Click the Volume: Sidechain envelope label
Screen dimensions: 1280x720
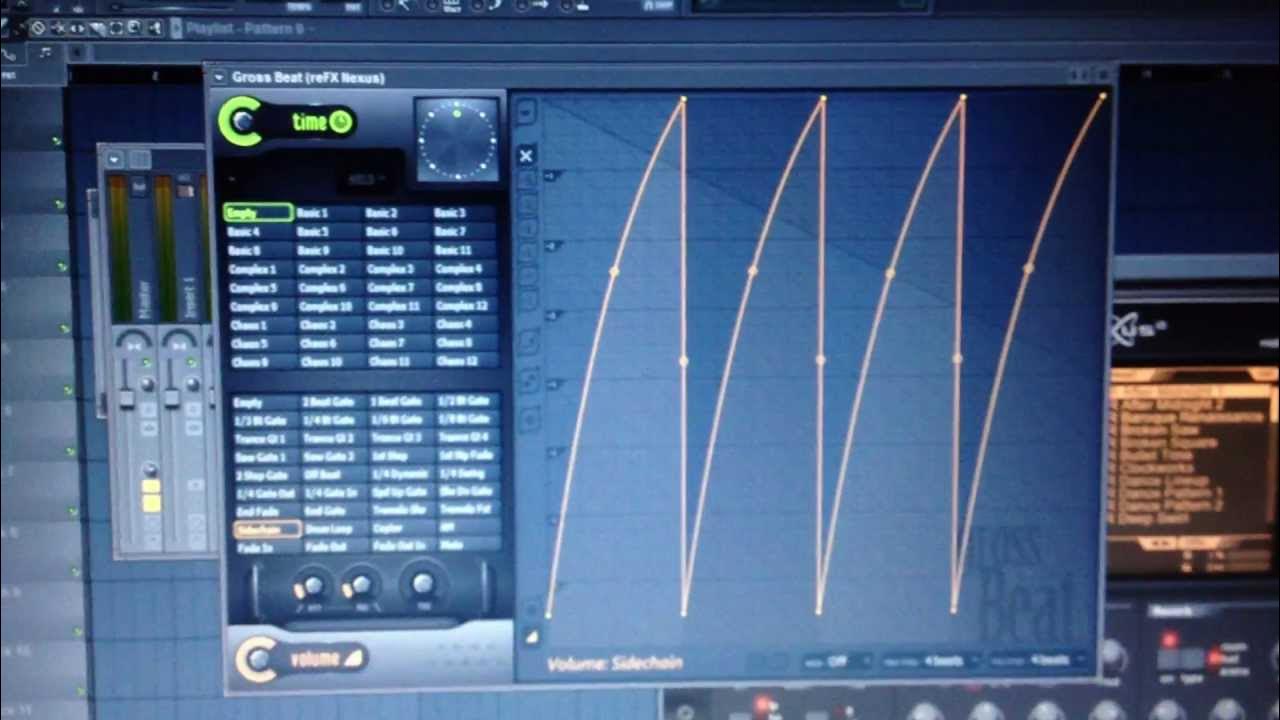(616, 663)
